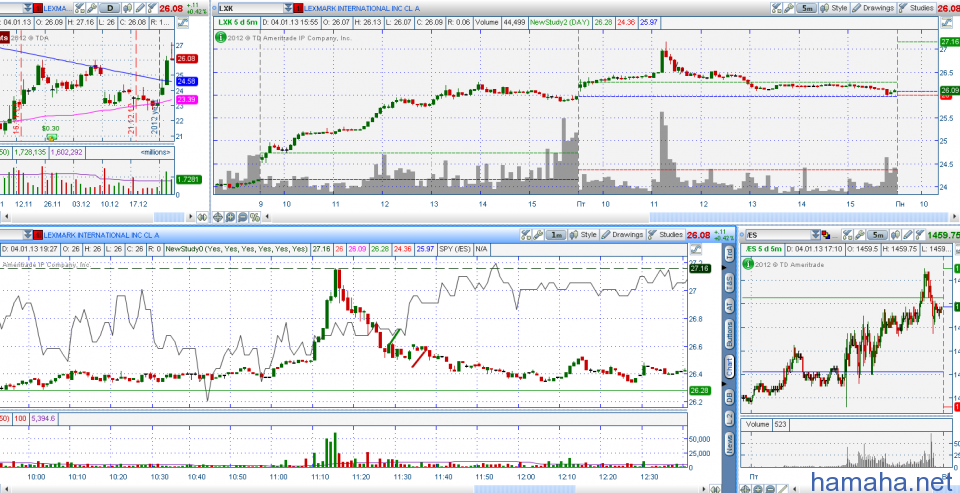Viewport: 960px width, 493px height.
Task: Click zoom-out magnifier below LXK 5m chart
Action: (242, 217)
